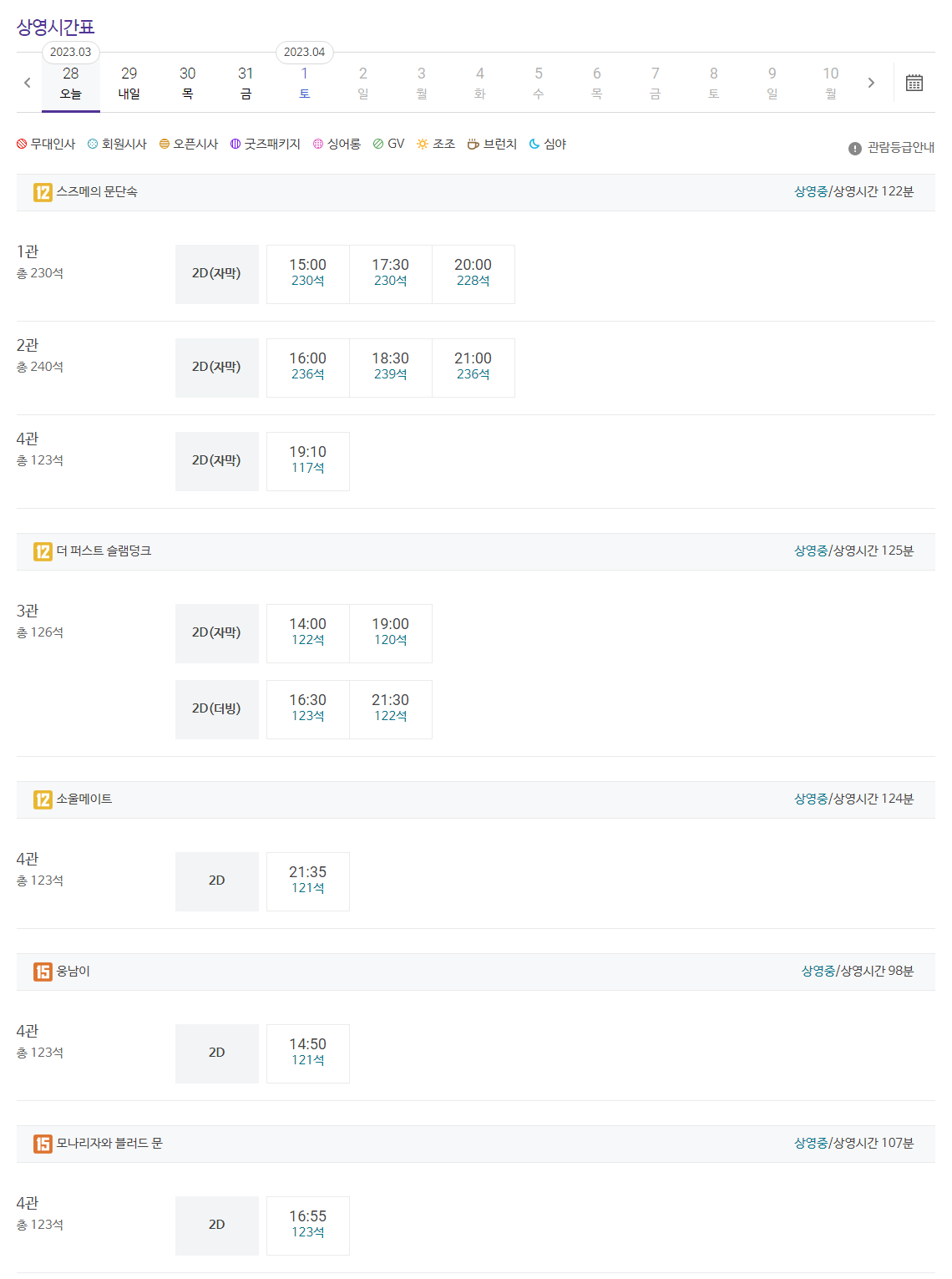The image size is (952, 1279).
Task: Book the 16:55 모나리자와 블러드 문 showing
Action: tap(308, 1226)
